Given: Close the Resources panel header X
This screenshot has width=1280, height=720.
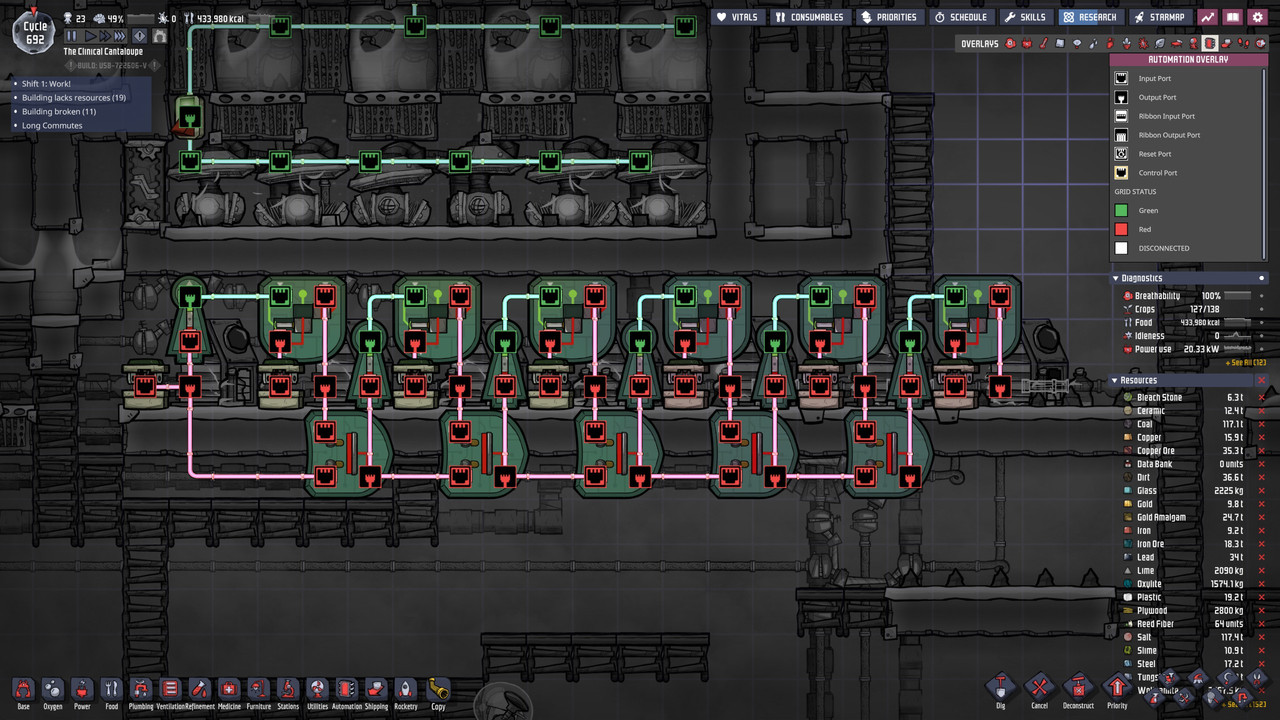Looking at the screenshot, I should 1262,380.
